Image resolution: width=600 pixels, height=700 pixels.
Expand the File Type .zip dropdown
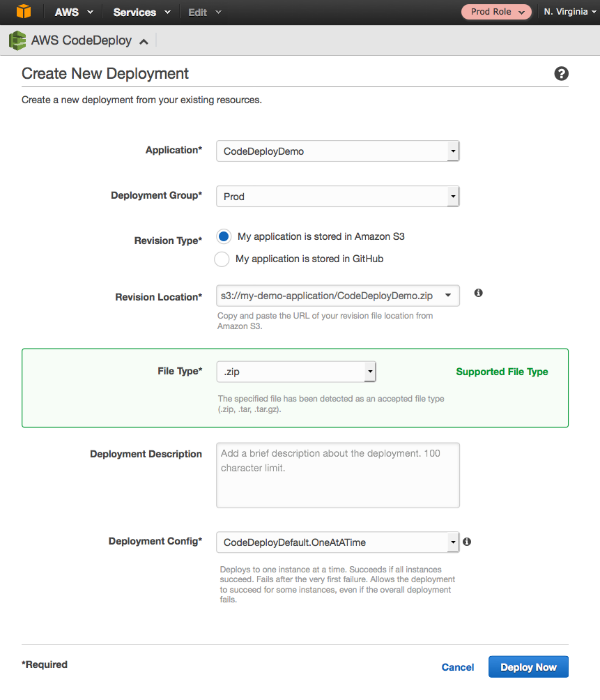(x=296, y=372)
